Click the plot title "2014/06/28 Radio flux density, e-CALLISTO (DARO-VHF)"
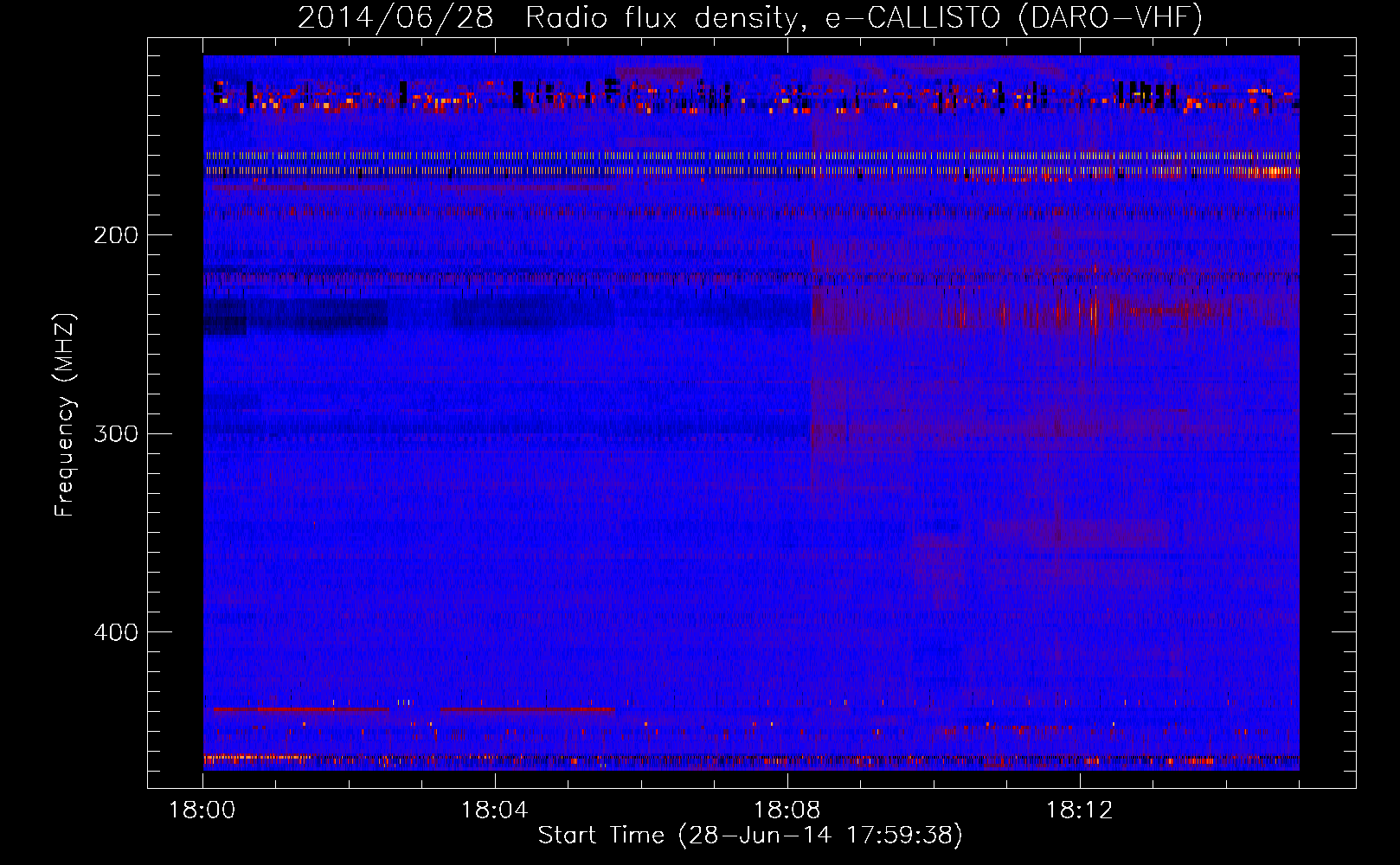The image size is (1400, 865). 750,17
